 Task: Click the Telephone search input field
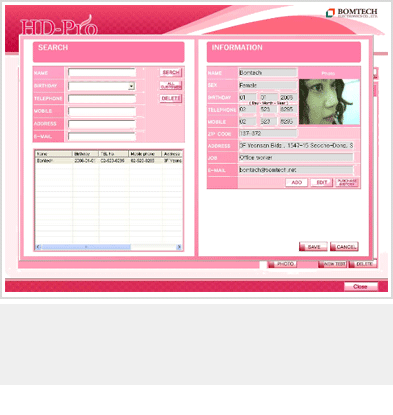(x=102, y=99)
